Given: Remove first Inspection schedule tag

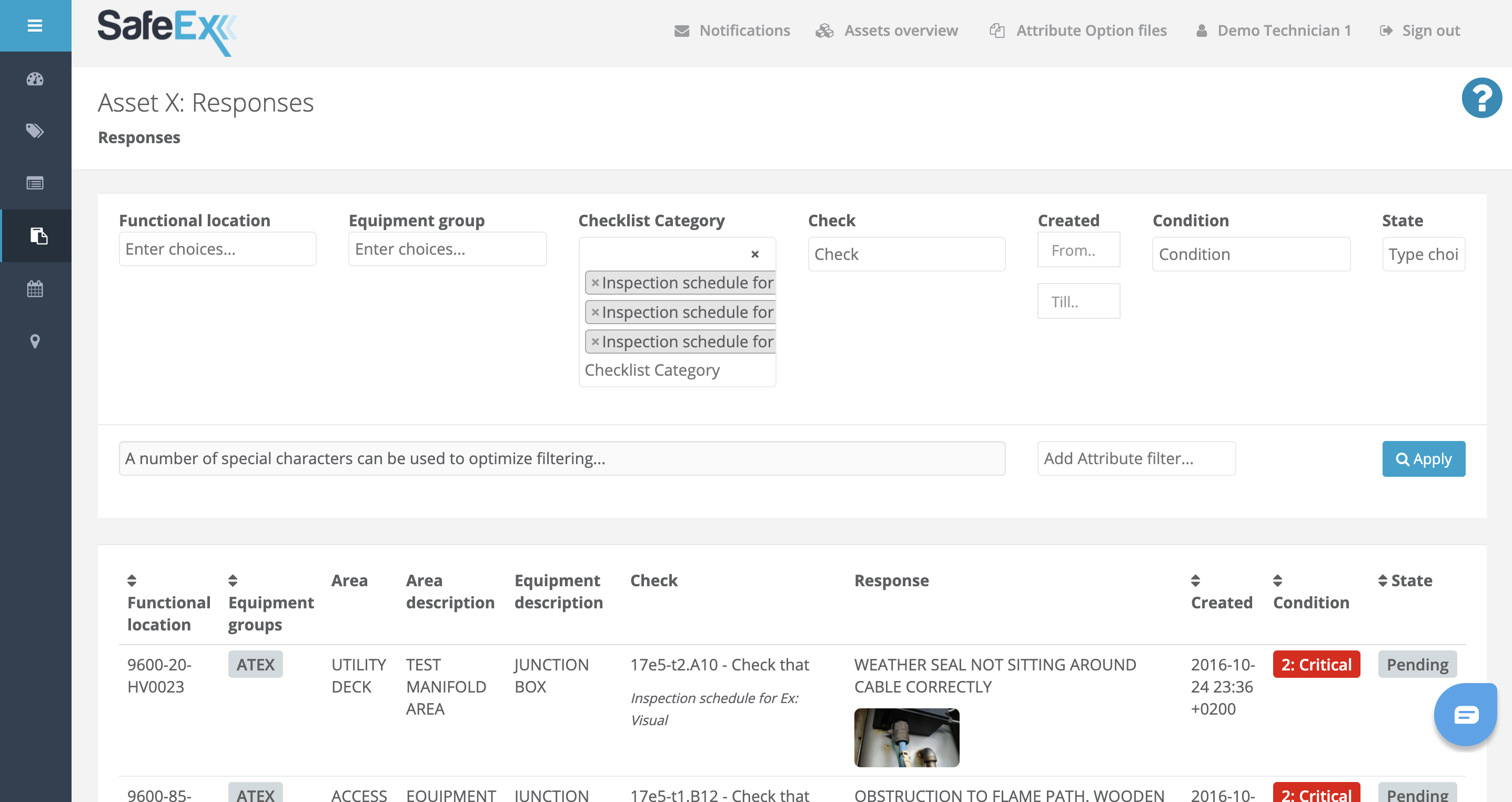Looking at the screenshot, I should coord(594,283).
